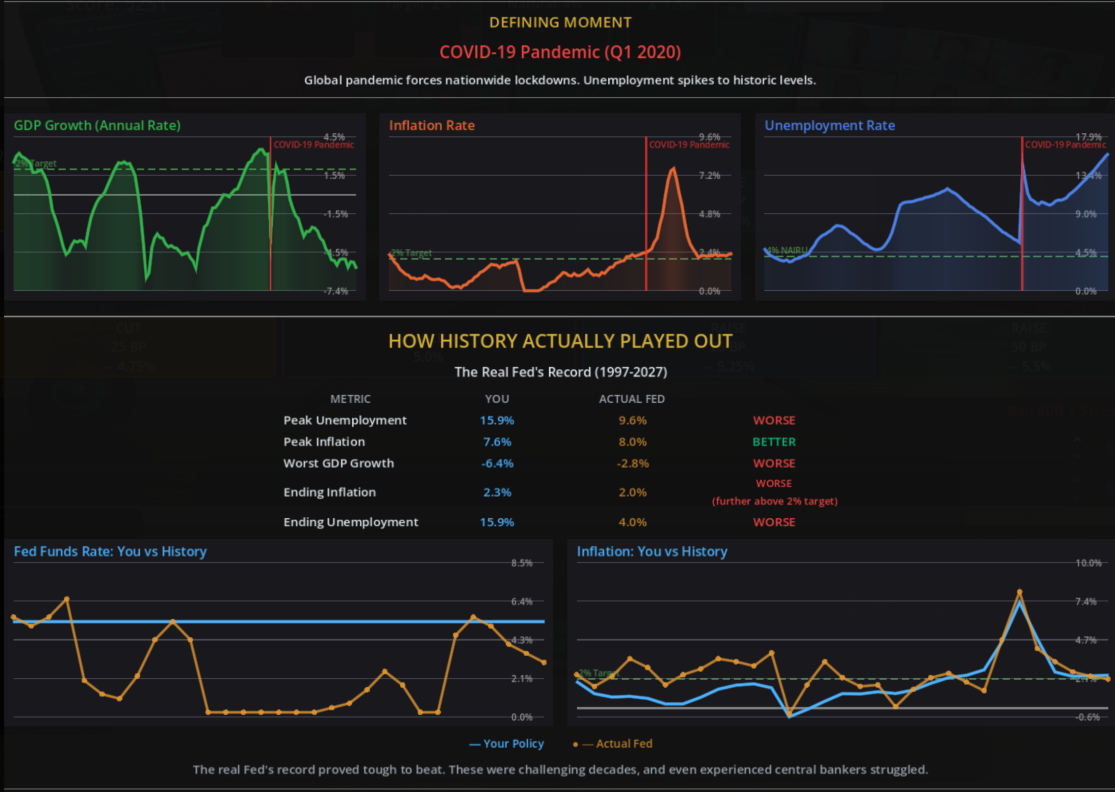Click the Ending Unemployment WORSE result
Screen dimensions: 1115x792
tap(774, 522)
